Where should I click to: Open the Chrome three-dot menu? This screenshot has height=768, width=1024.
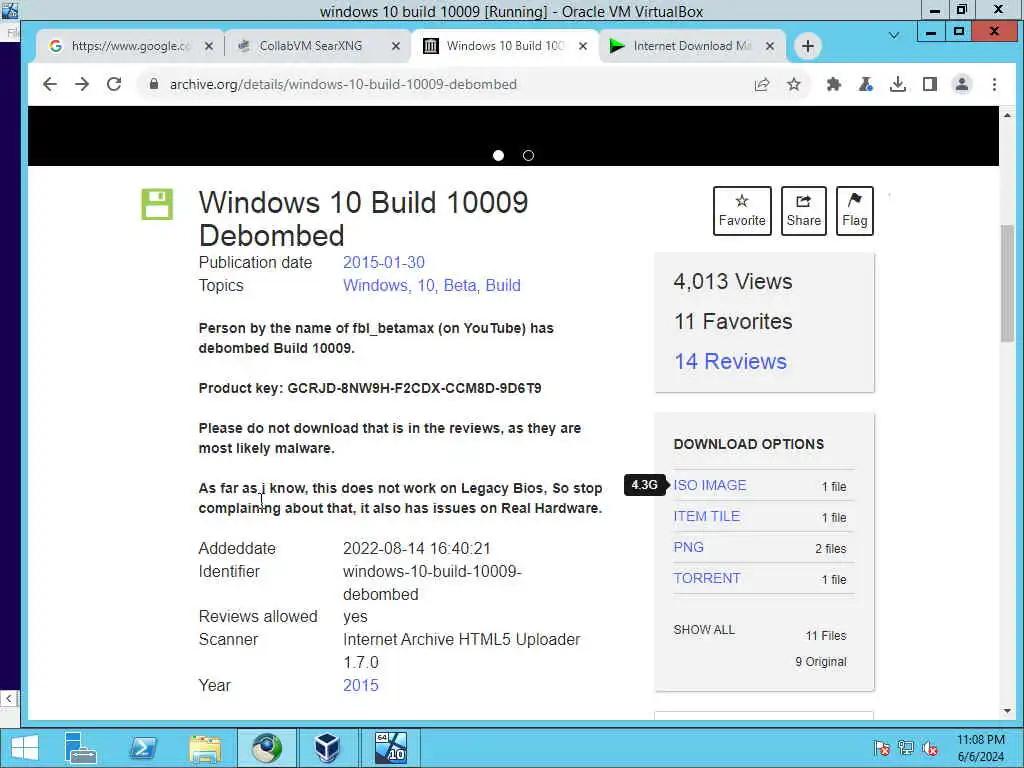point(994,84)
